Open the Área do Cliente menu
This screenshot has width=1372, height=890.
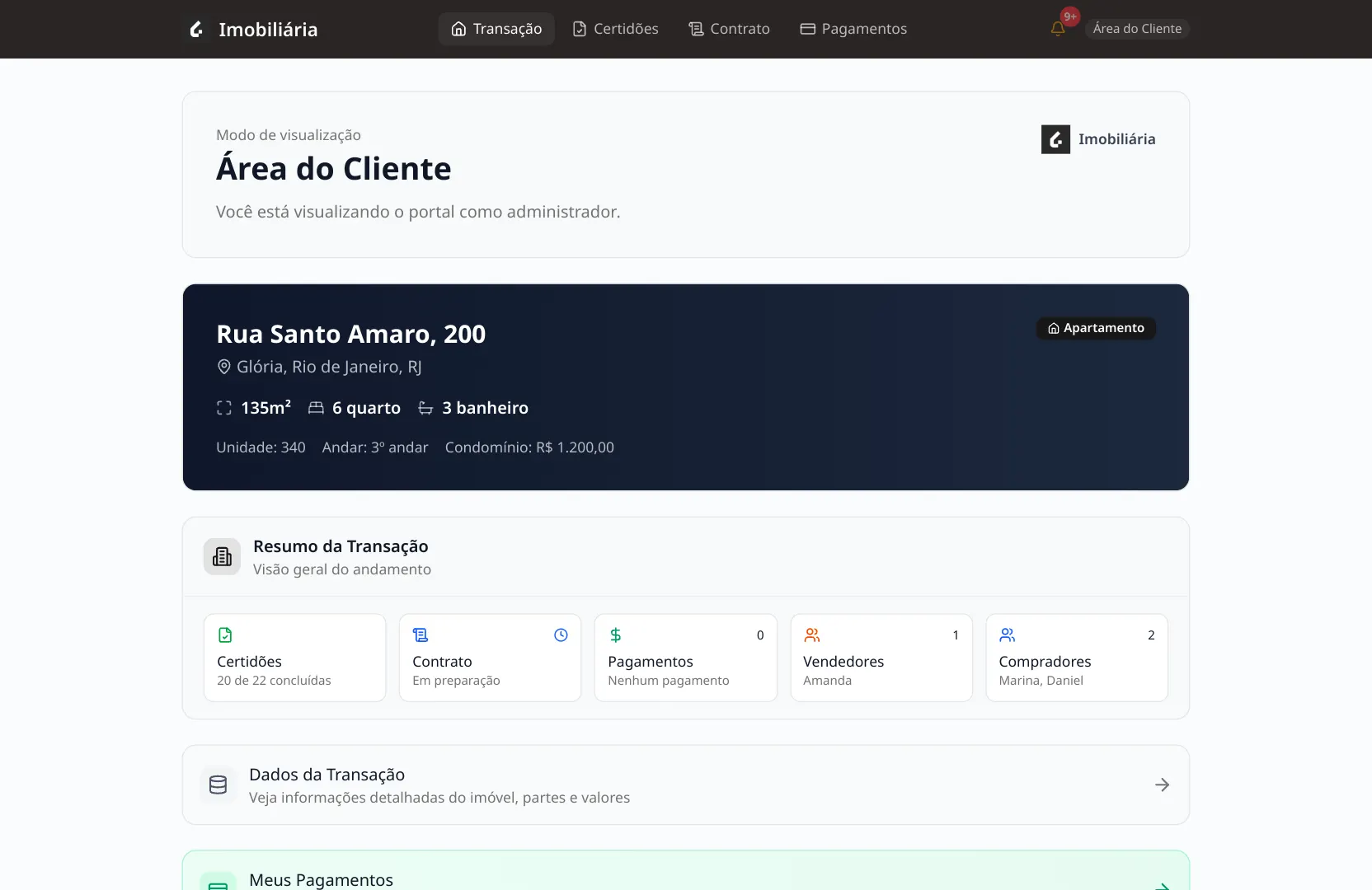click(x=1137, y=28)
